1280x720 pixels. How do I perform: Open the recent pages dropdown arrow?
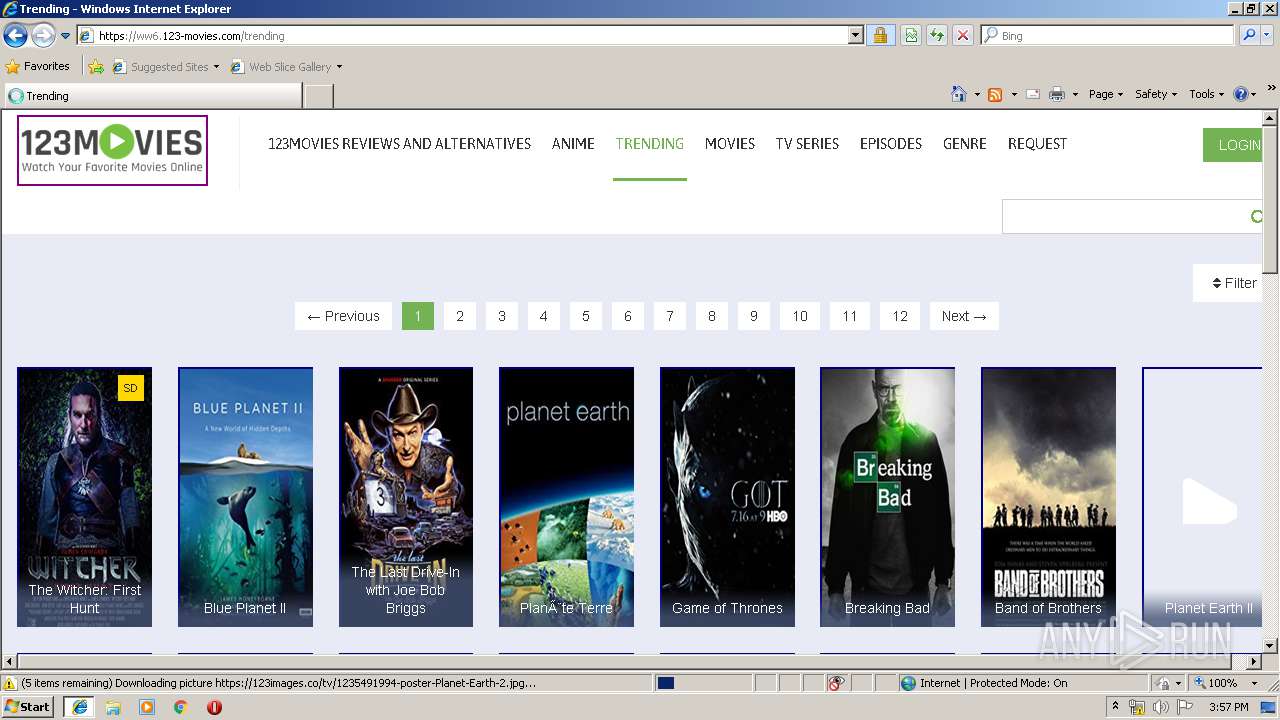[x=66, y=36]
